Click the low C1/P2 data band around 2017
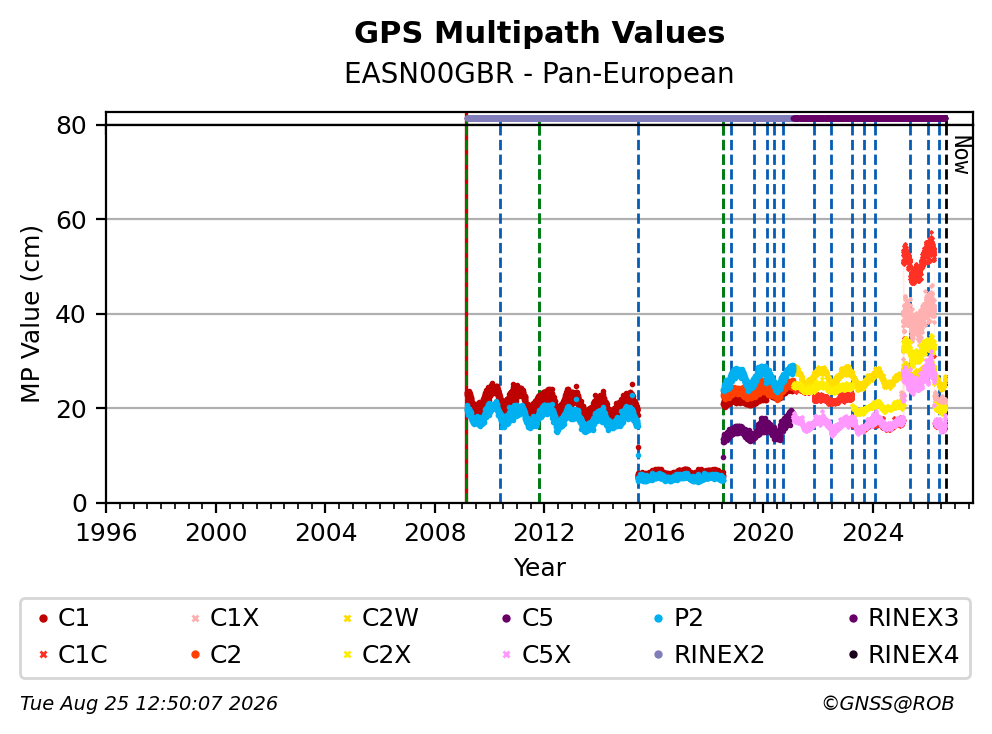The width and height of the screenshot is (992, 734). 681,476
